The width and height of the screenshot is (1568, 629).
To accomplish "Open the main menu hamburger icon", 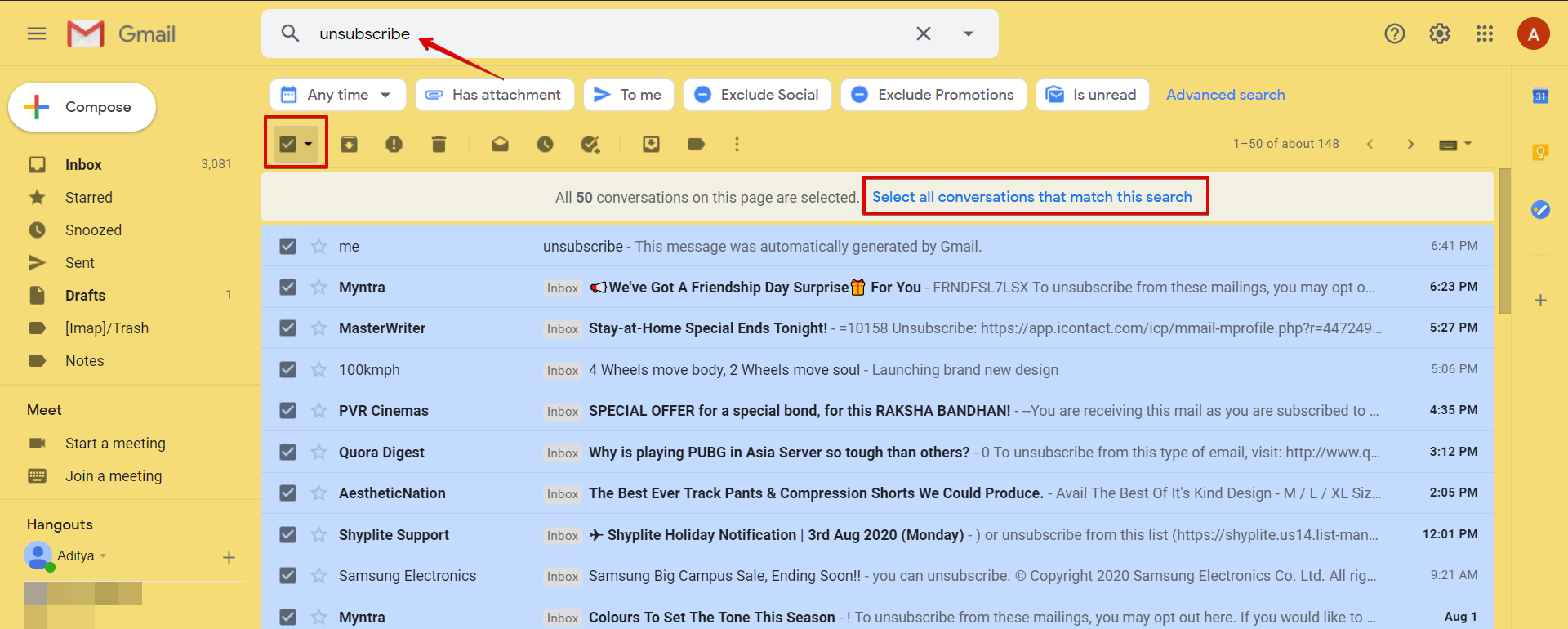I will pyautogui.click(x=37, y=33).
